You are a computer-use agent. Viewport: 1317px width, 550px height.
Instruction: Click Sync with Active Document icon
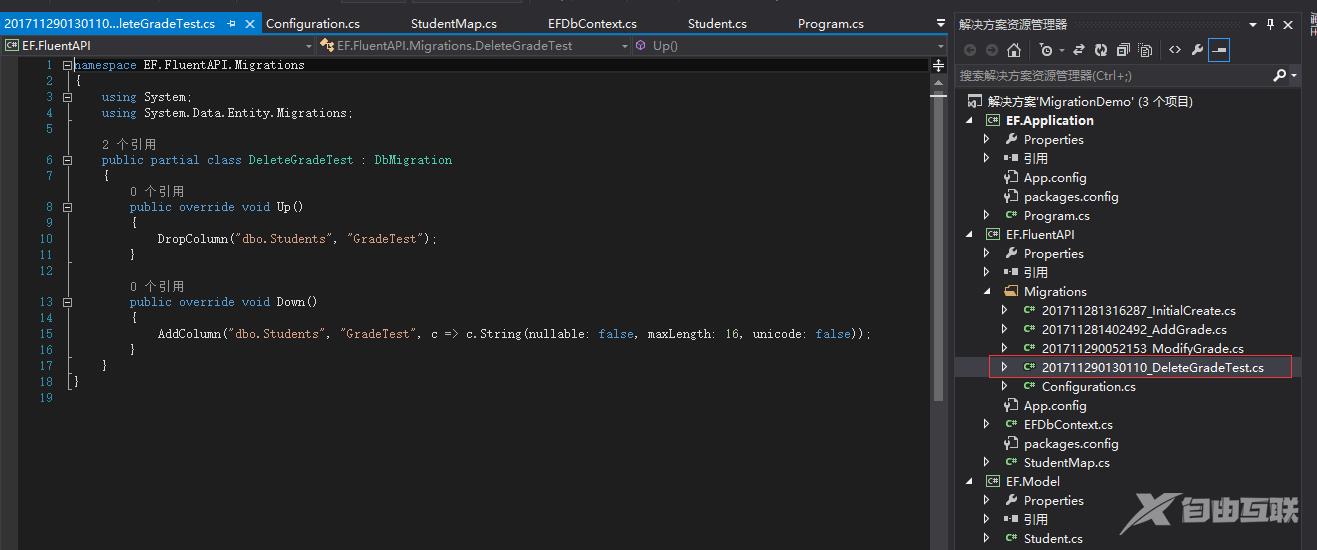pos(1079,50)
